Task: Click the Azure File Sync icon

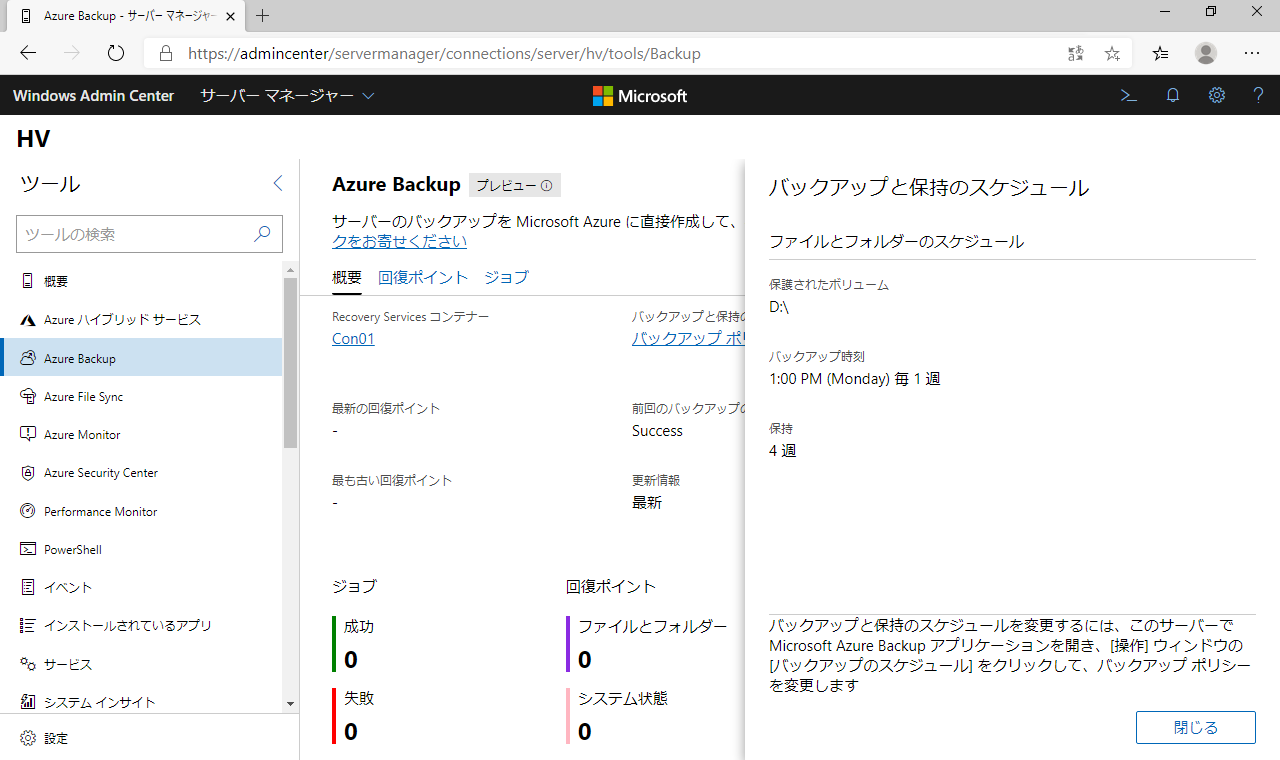Action: 27,397
